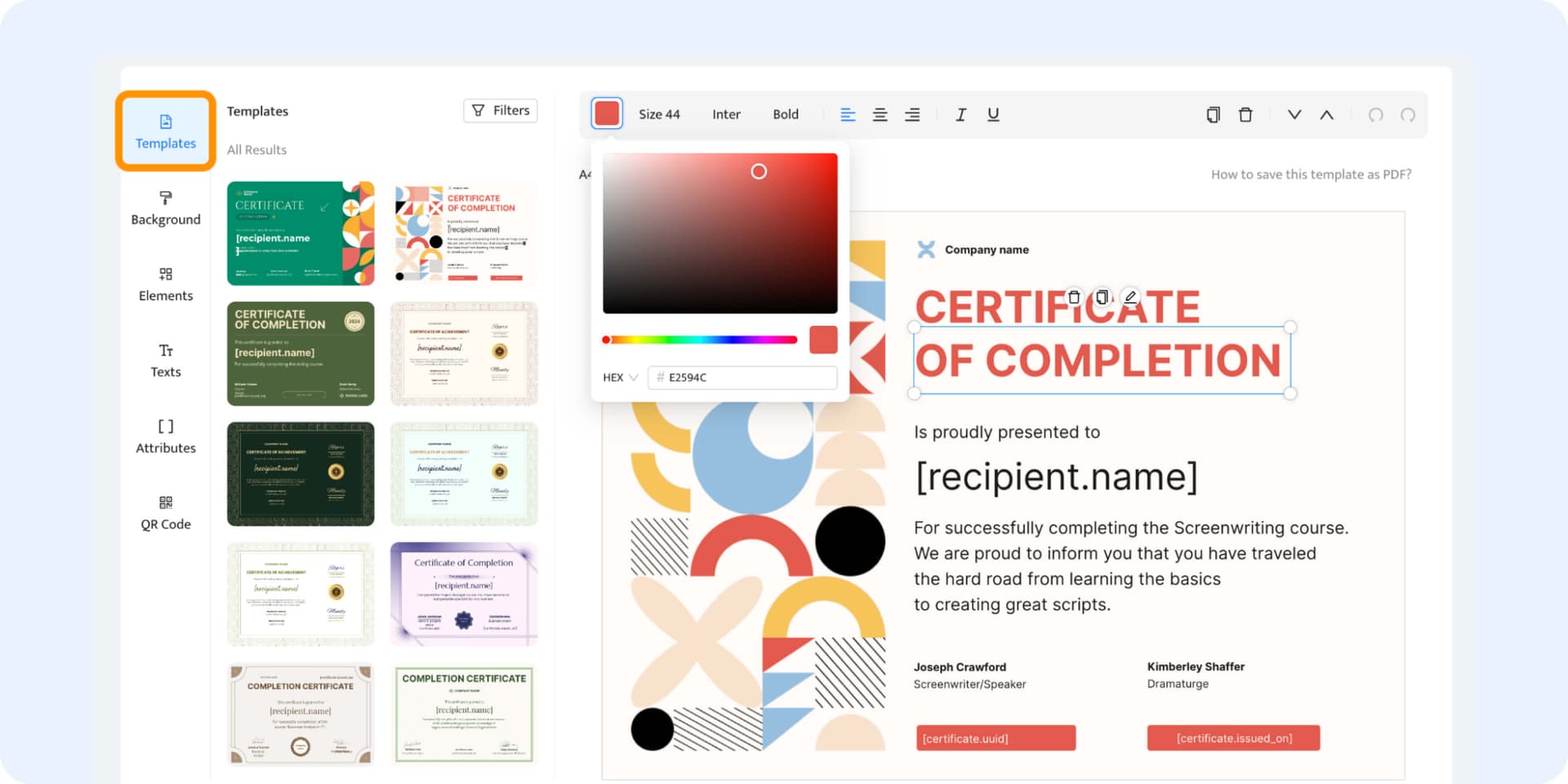The height and width of the screenshot is (784, 1568).
Task: Open the Inter font family dropdown
Action: tap(726, 114)
